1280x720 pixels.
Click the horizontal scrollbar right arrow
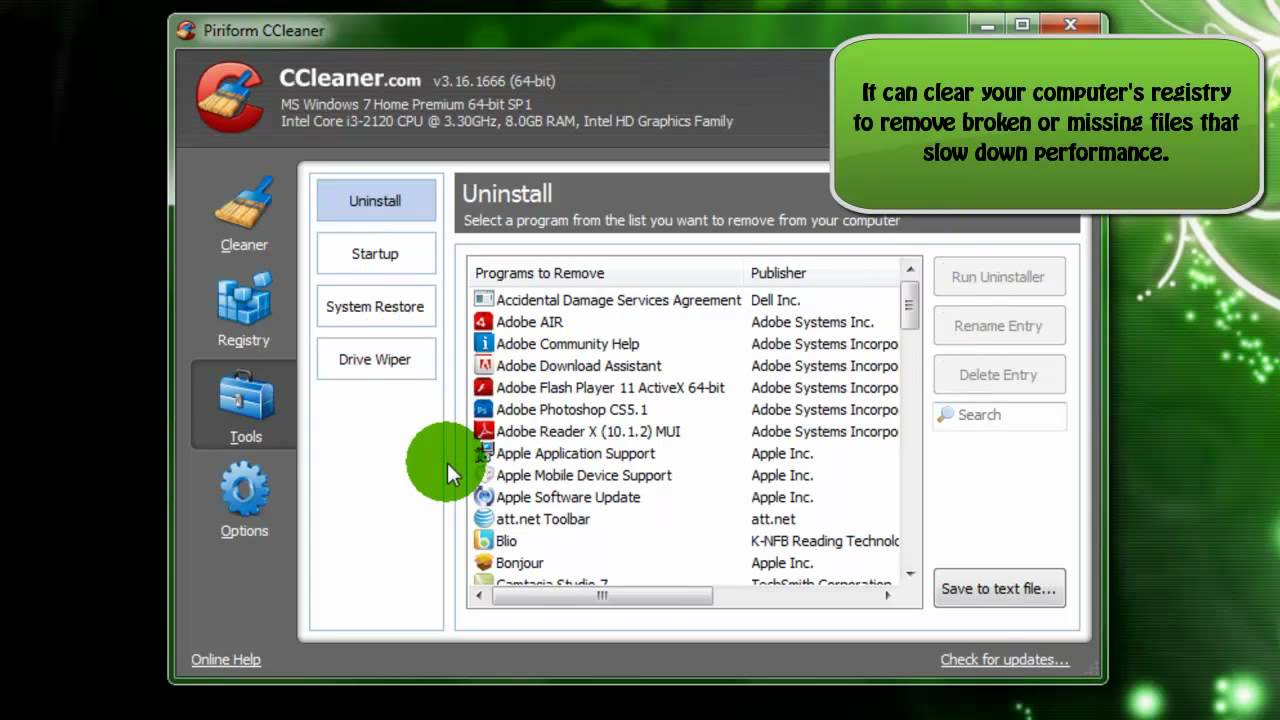coord(886,595)
